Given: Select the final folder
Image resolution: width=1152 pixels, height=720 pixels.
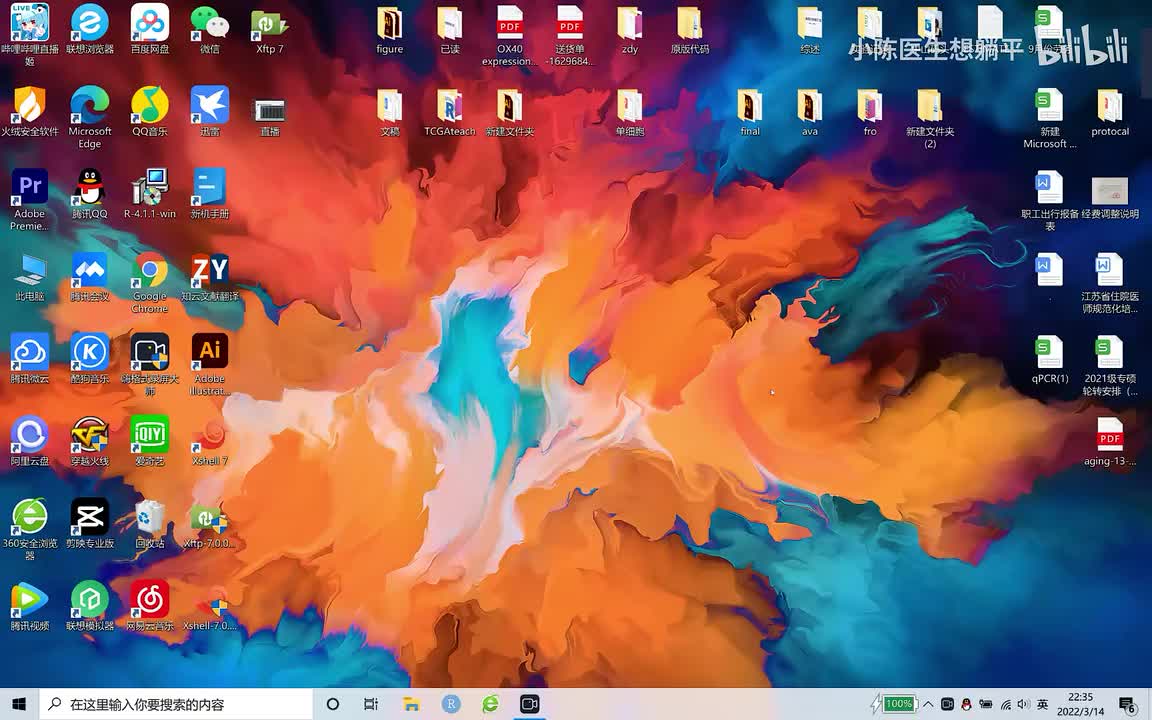Looking at the screenshot, I should pyautogui.click(x=749, y=112).
